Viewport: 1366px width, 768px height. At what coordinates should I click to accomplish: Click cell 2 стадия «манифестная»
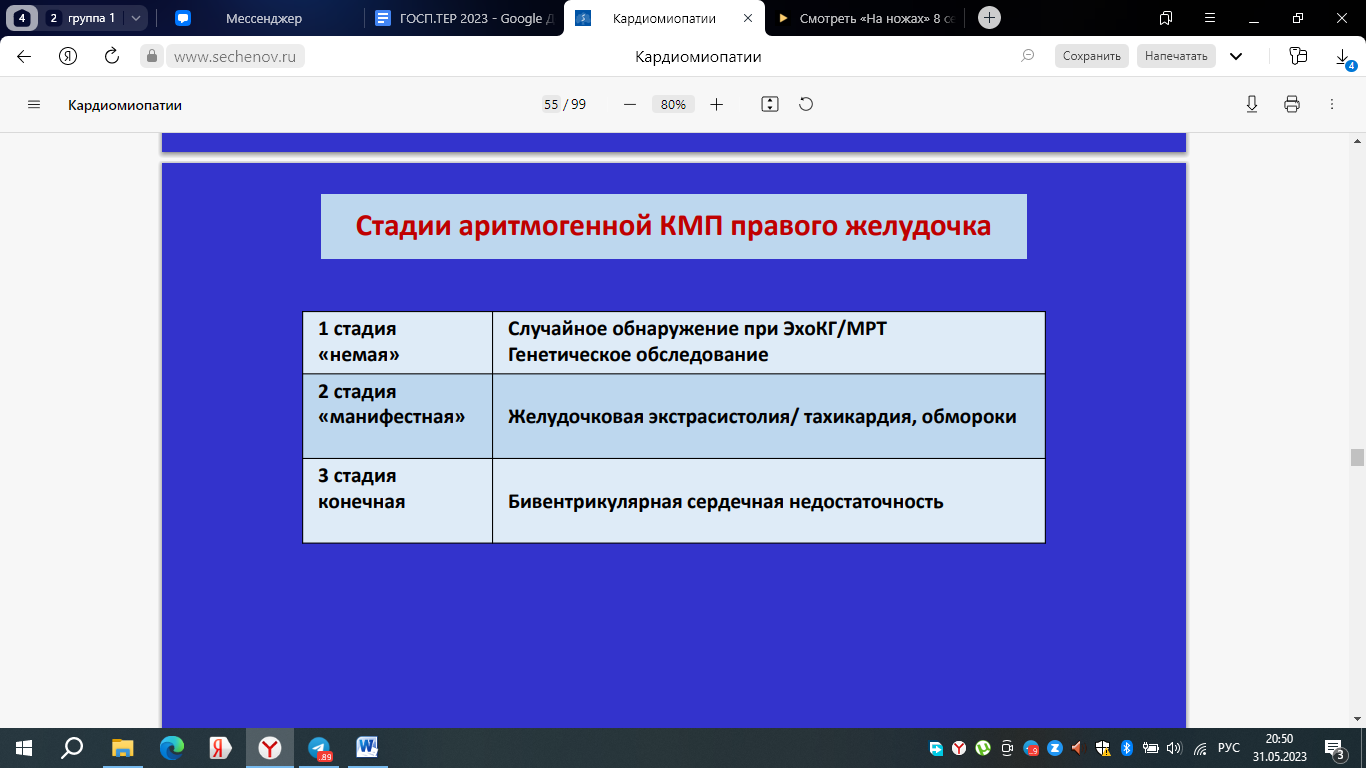coord(397,416)
